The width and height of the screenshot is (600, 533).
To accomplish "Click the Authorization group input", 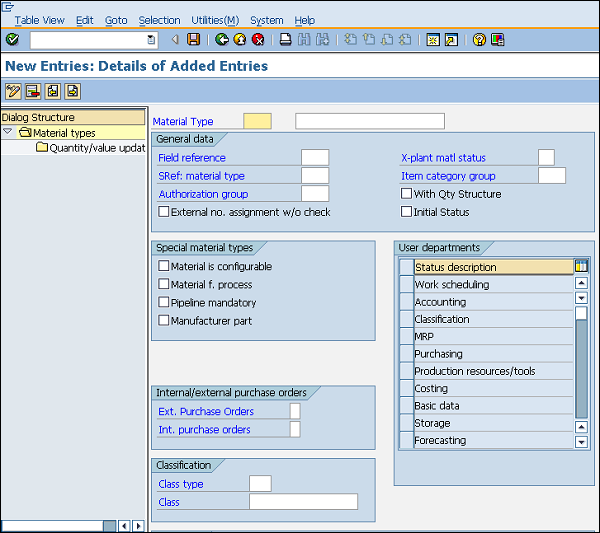I will 315,194.
